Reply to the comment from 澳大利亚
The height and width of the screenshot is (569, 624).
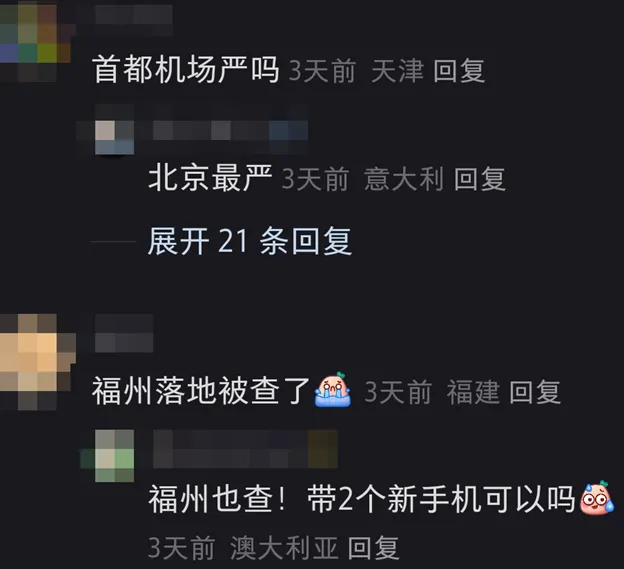tap(373, 548)
